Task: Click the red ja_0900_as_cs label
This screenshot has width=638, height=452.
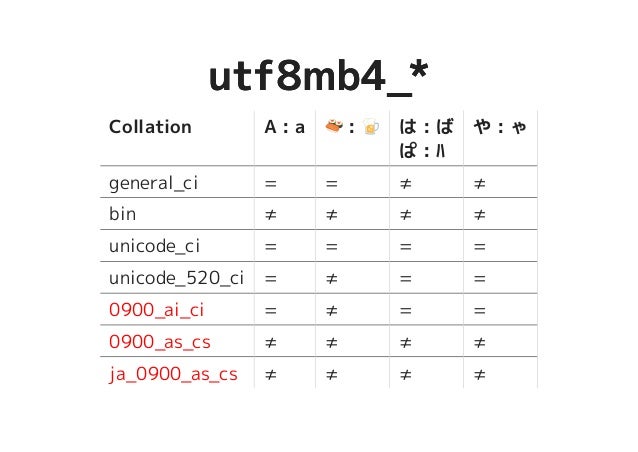Action: [x=173, y=374]
